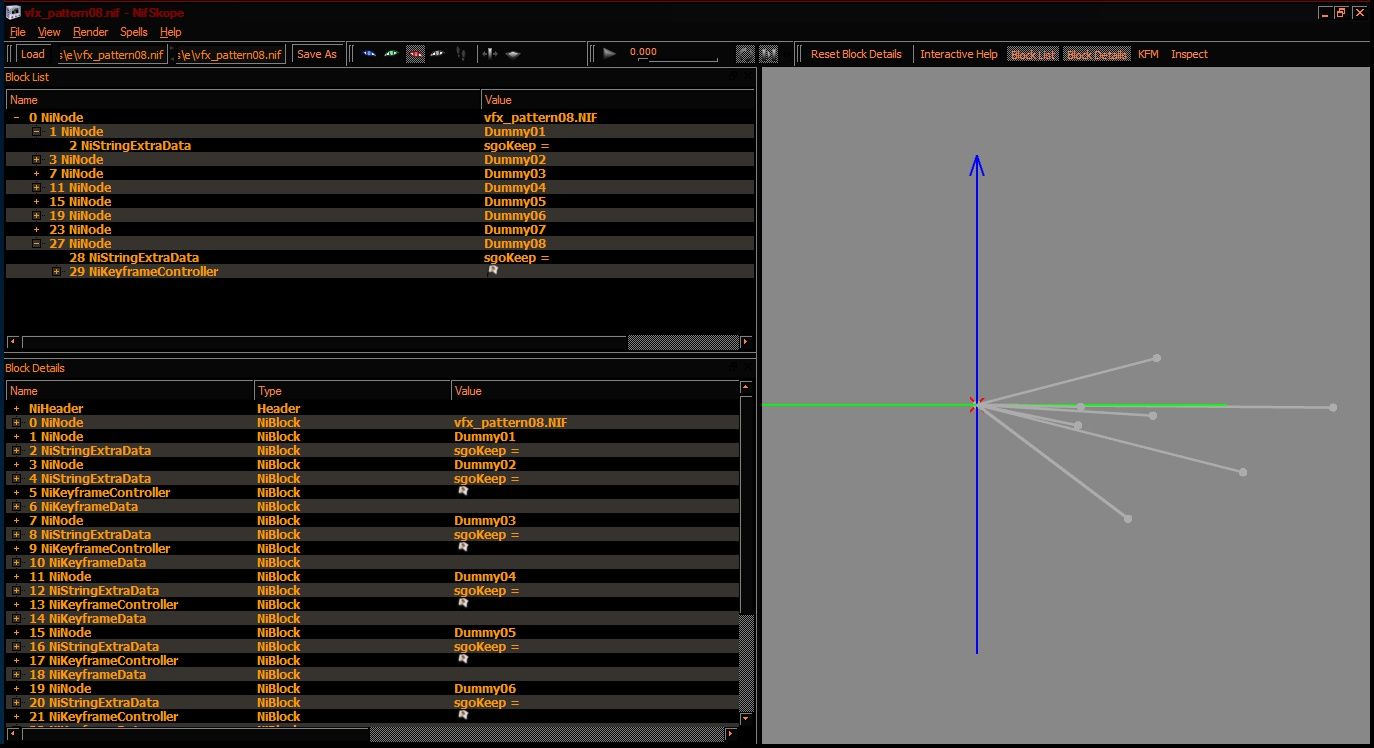1374x748 pixels.
Task: Expand 15 NiNode Dummy05 in Block List
Action: point(36,202)
